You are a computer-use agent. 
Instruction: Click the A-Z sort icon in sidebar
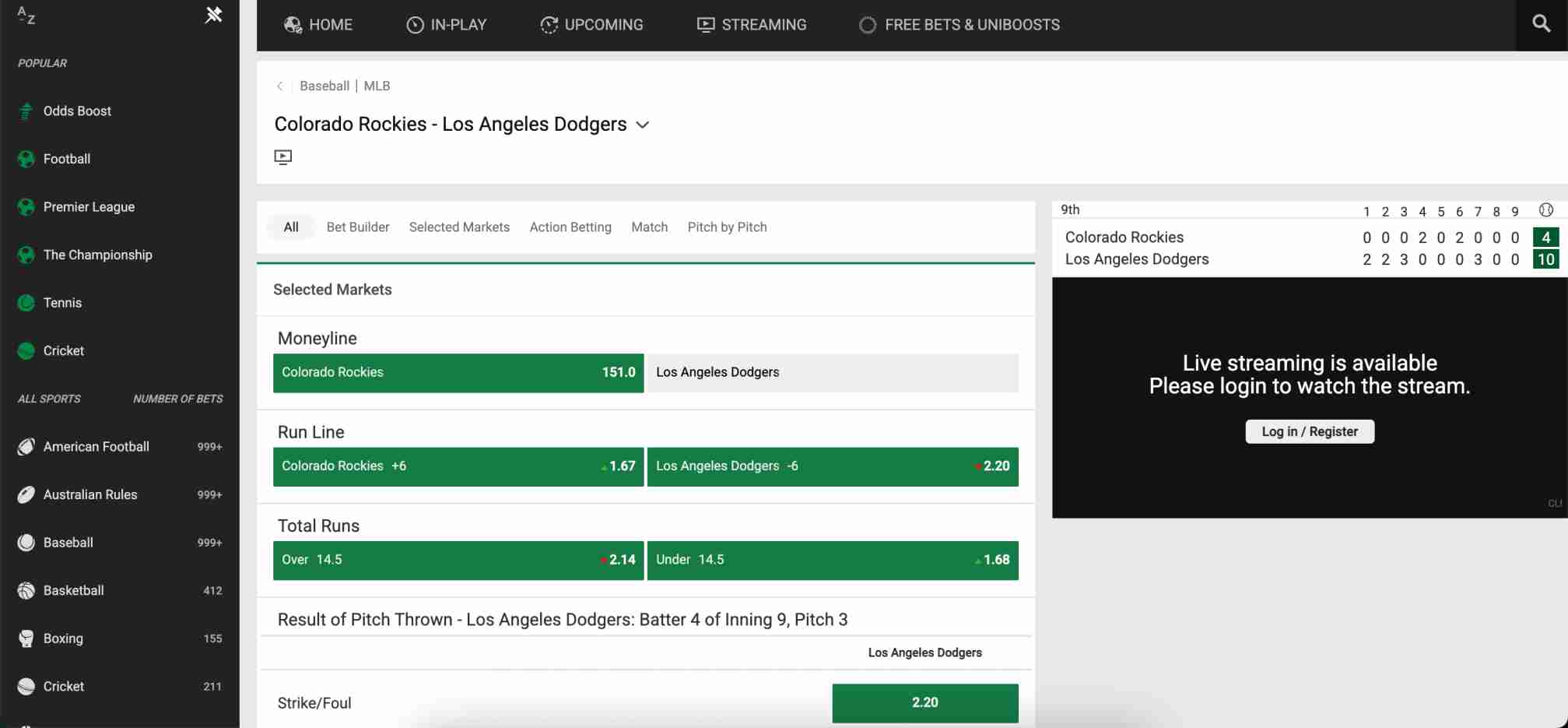(26, 16)
